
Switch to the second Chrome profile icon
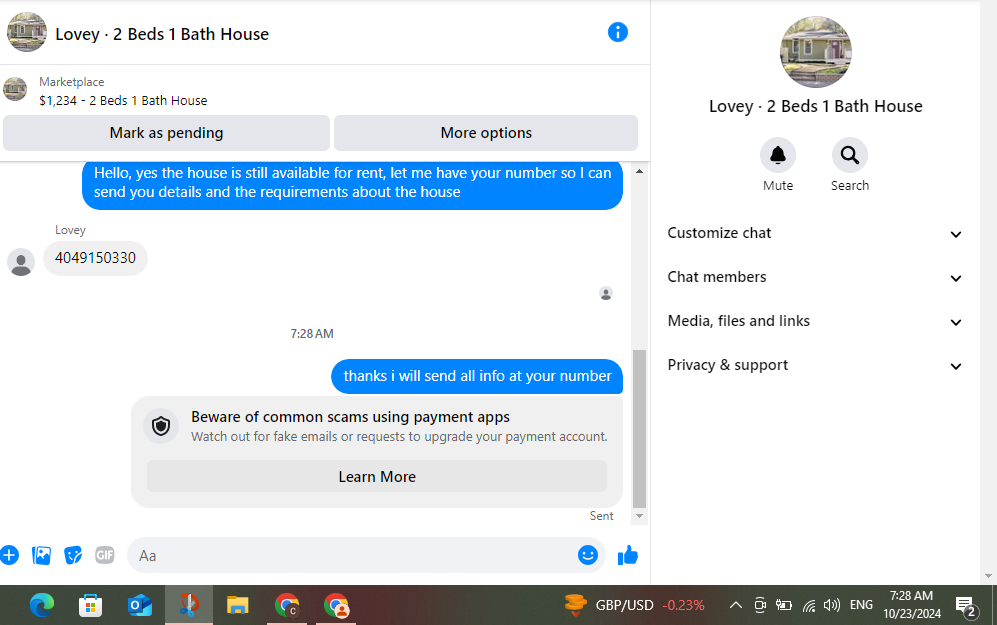(x=336, y=605)
